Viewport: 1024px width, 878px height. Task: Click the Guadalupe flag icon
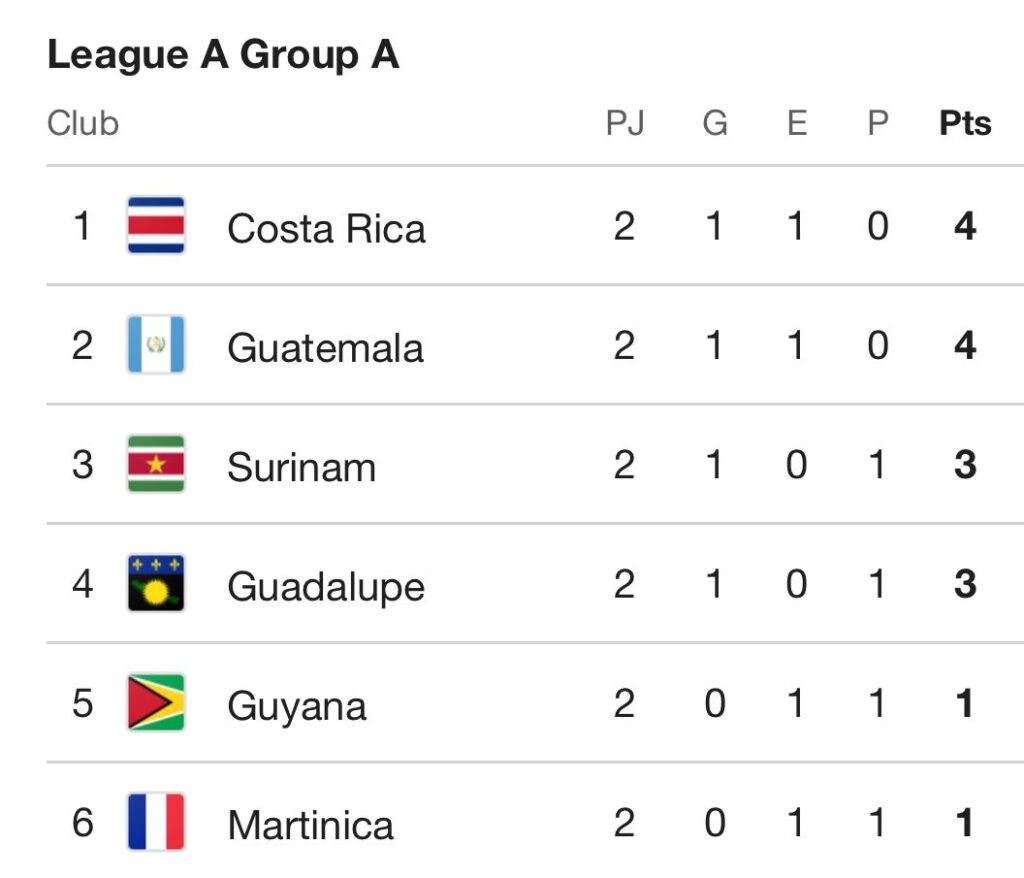156,583
